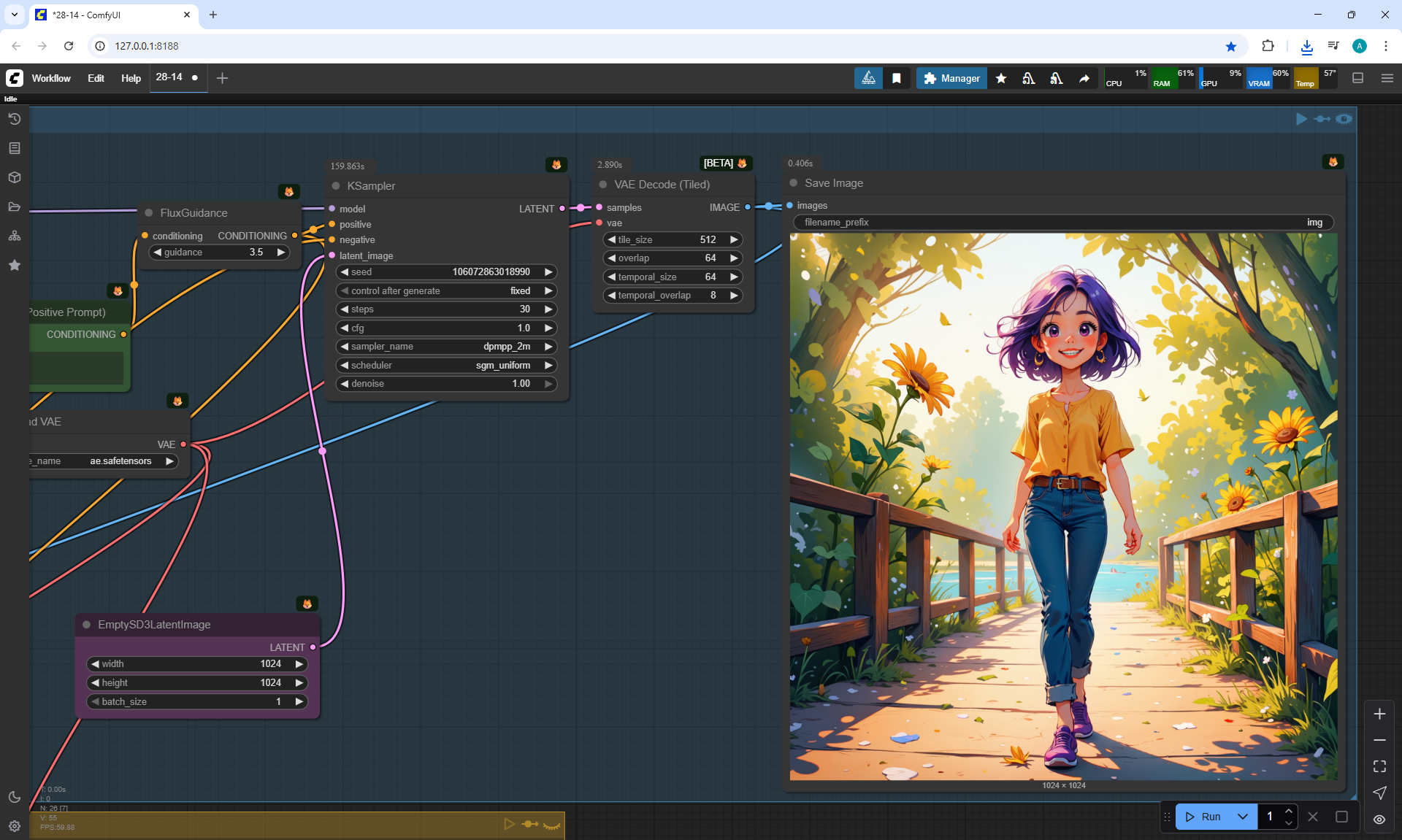Open the Workflow menu
Screen dimensions: 1402x840
coord(51,78)
